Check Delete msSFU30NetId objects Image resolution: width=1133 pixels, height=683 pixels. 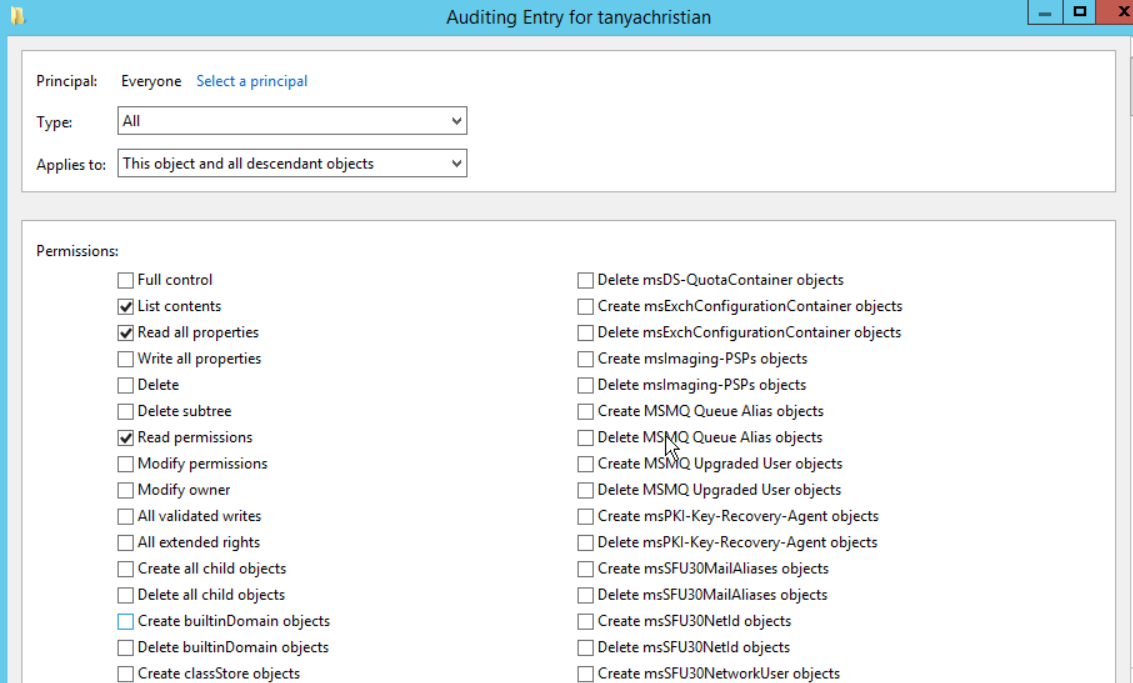pos(585,648)
